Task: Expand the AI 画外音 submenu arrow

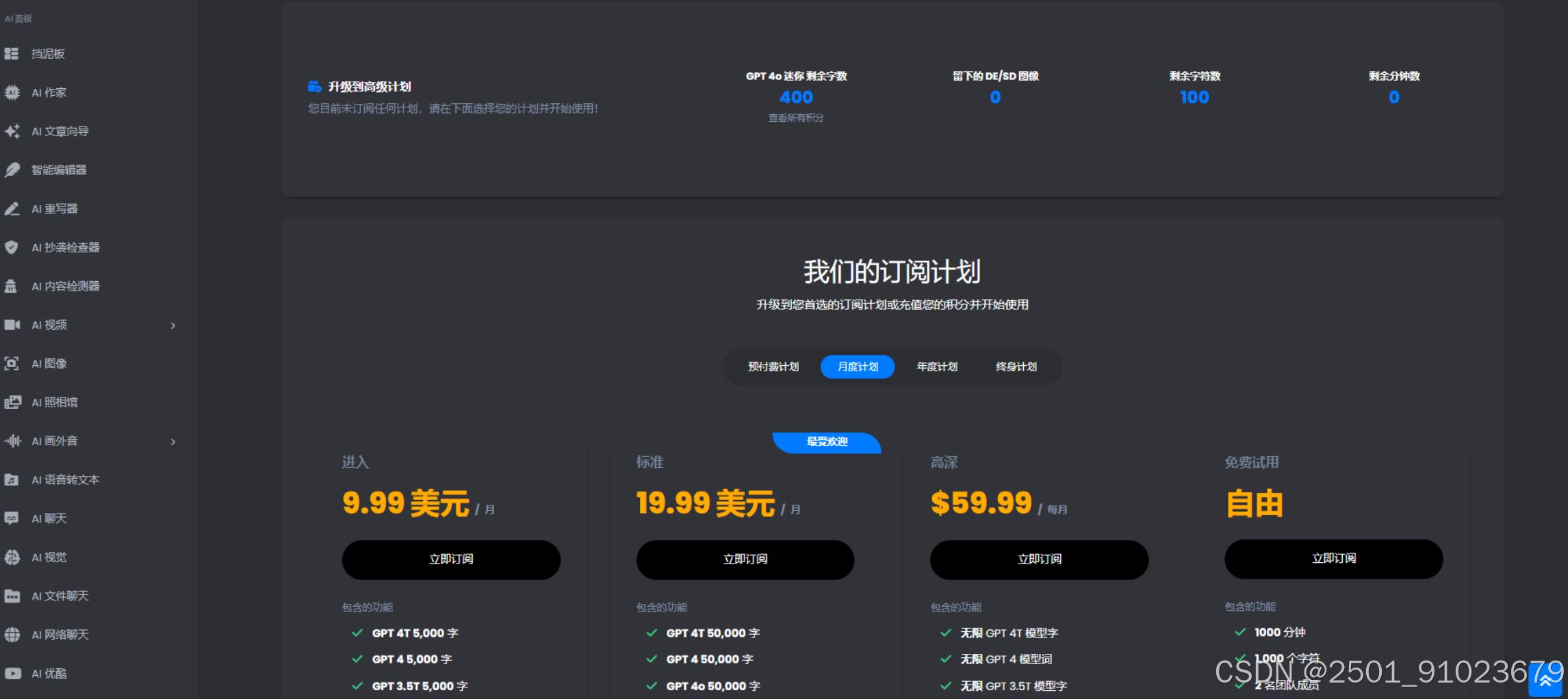Action: pos(173,442)
